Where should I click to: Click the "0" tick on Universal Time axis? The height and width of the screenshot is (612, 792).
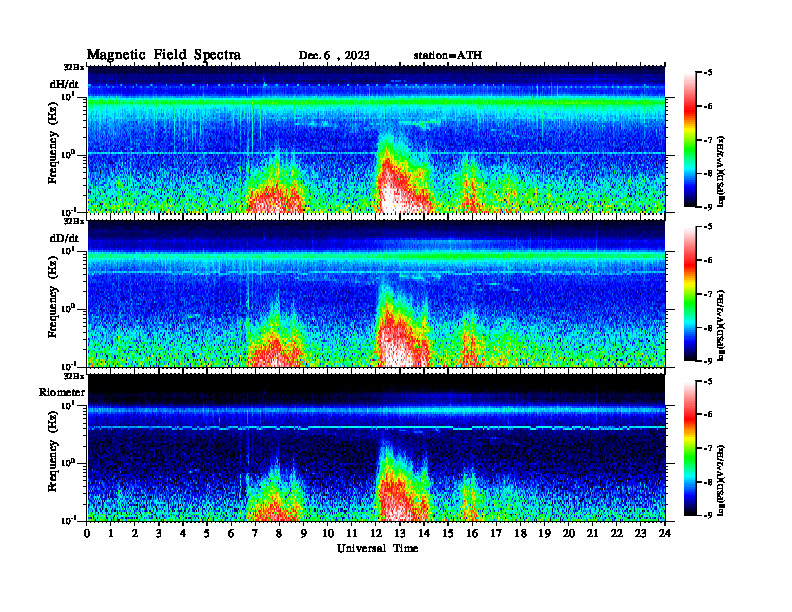(87, 533)
